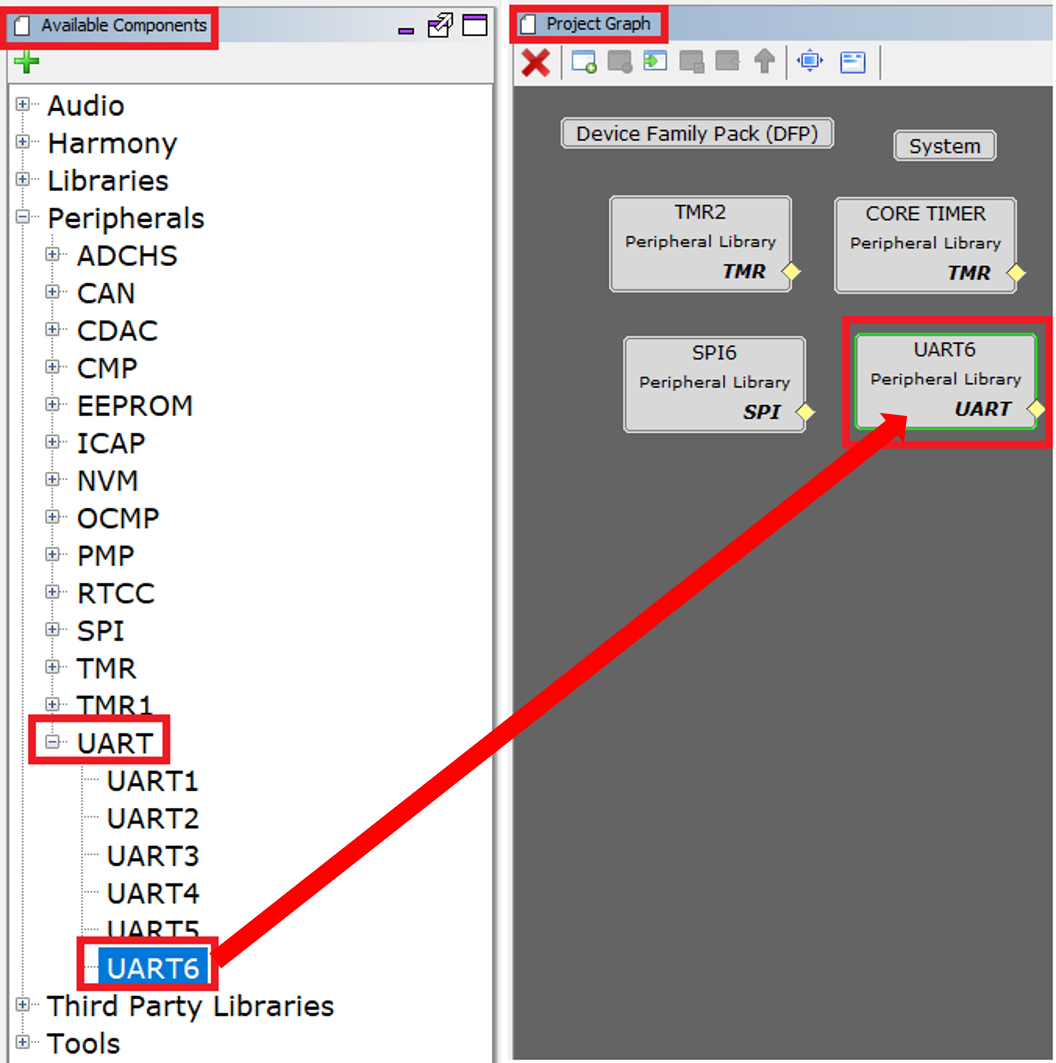Click the green plus add-component icon

(27, 61)
